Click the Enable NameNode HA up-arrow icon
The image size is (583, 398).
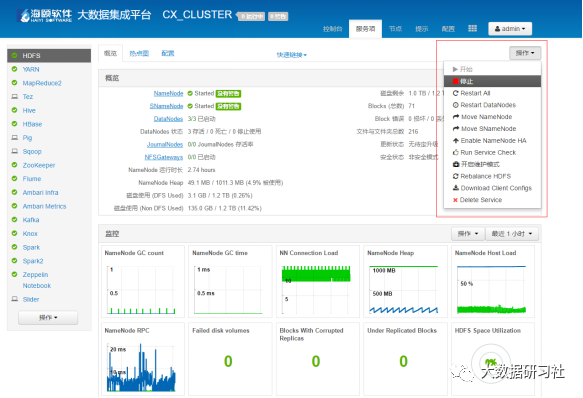[455, 141]
